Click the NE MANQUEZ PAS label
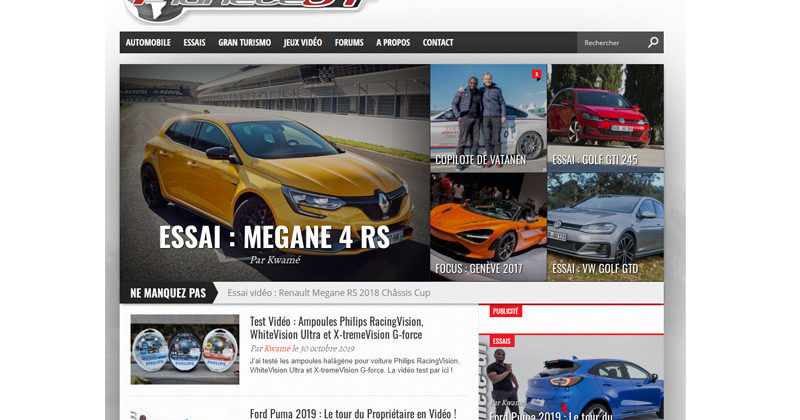 tap(168, 293)
